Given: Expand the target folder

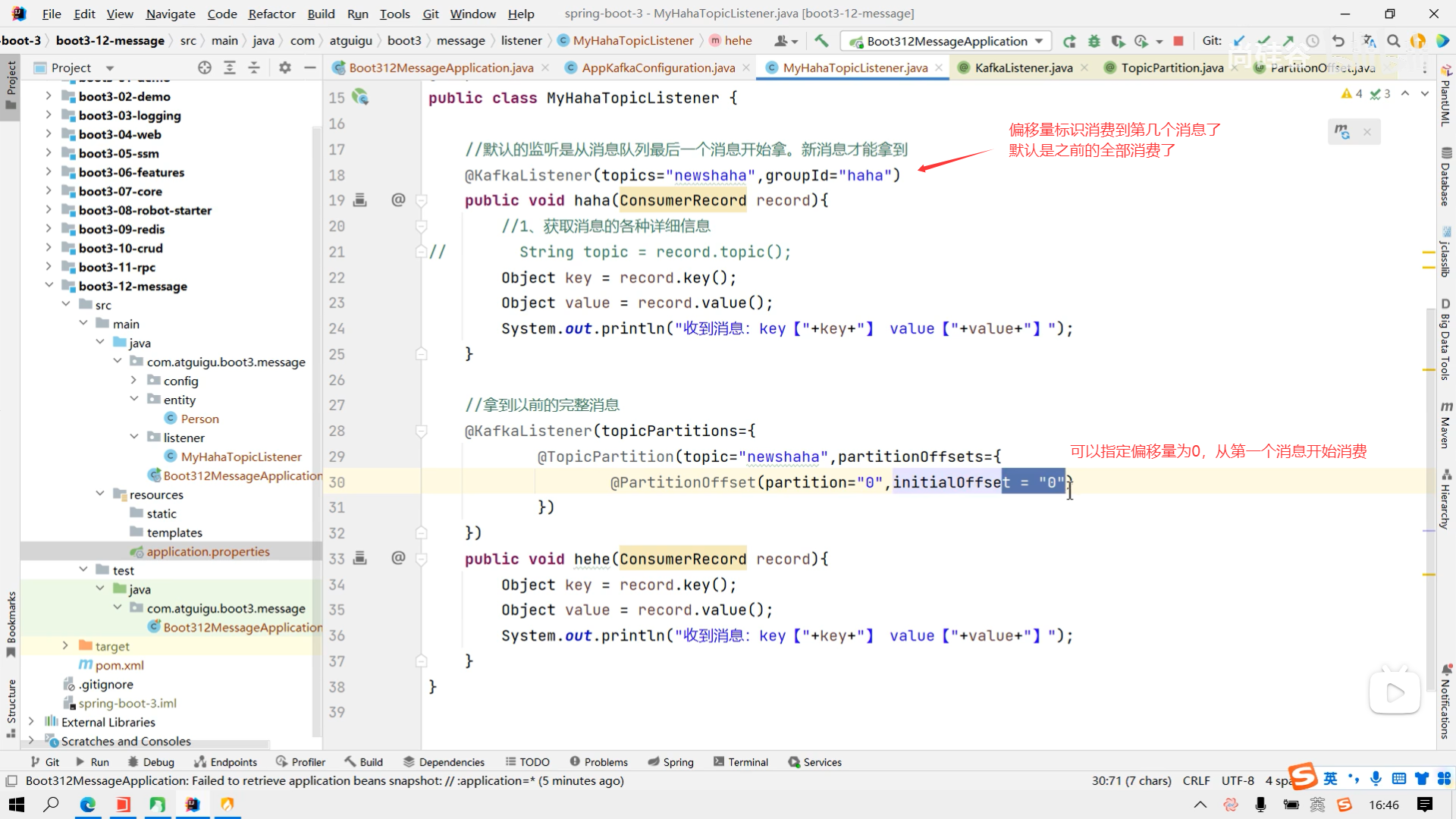Looking at the screenshot, I should point(65,646).
